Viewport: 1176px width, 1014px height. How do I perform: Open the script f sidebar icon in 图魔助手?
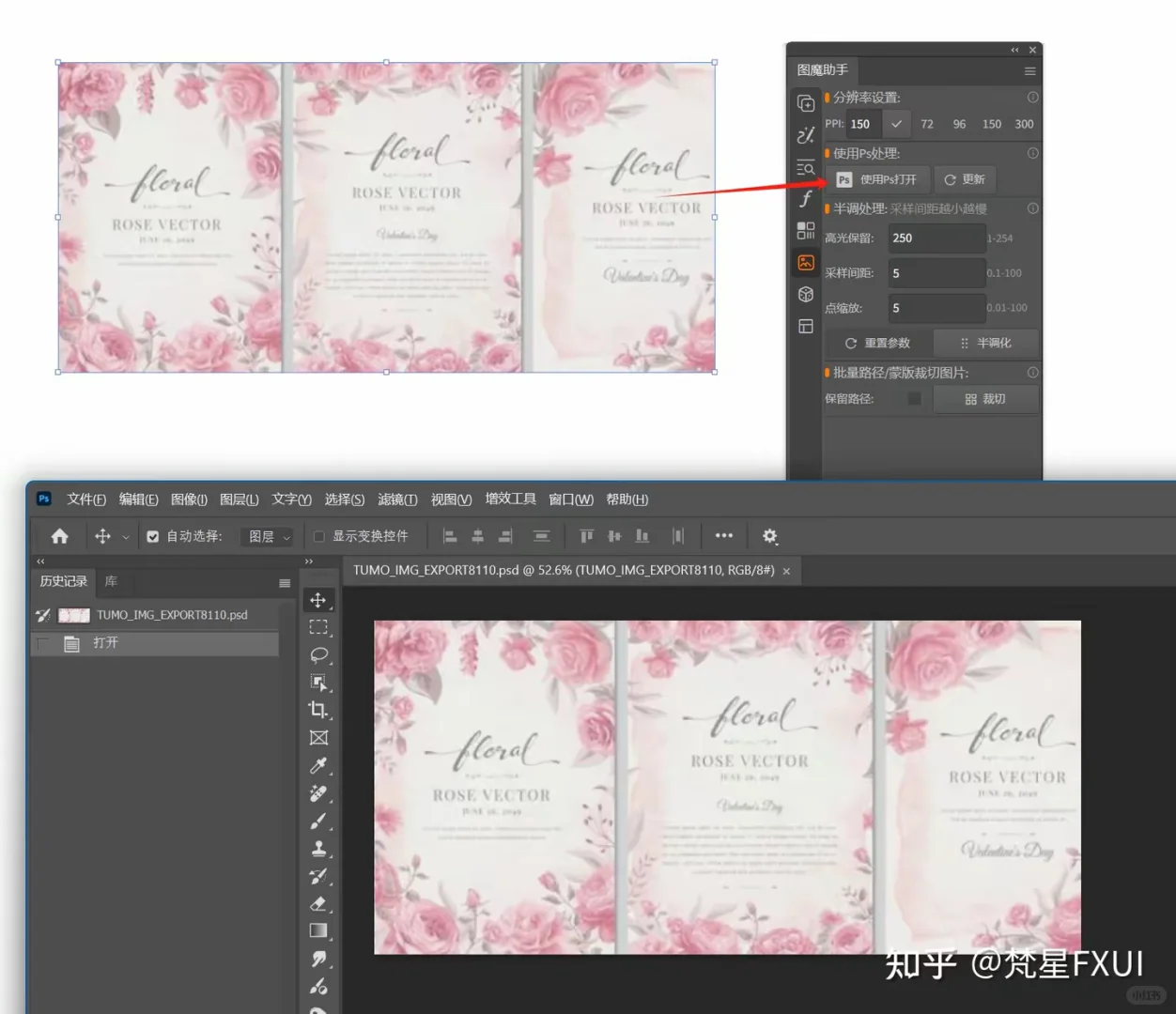(x=806, y=198)
